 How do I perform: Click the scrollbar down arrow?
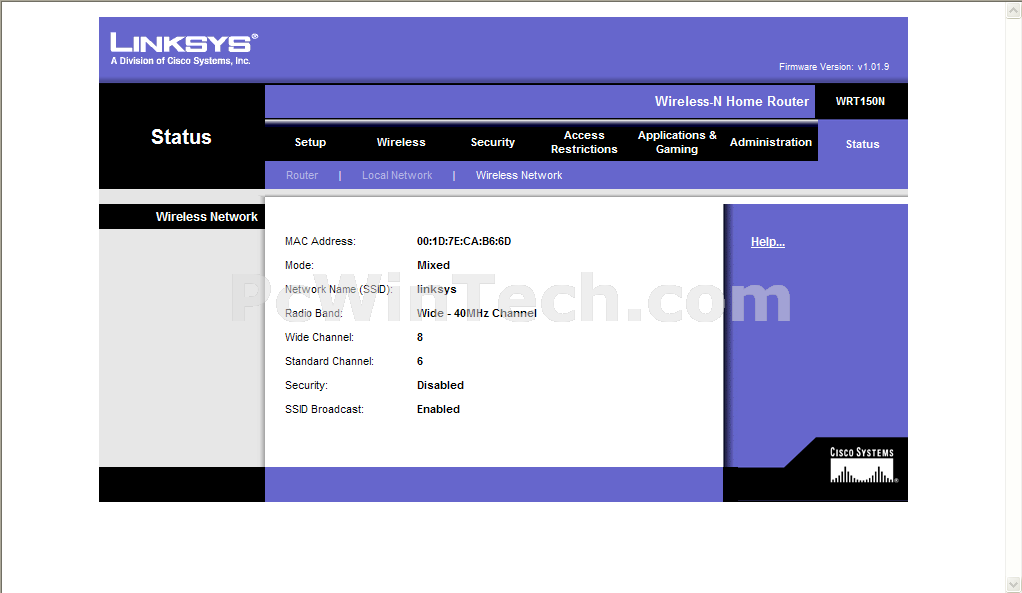(1014, 585)
